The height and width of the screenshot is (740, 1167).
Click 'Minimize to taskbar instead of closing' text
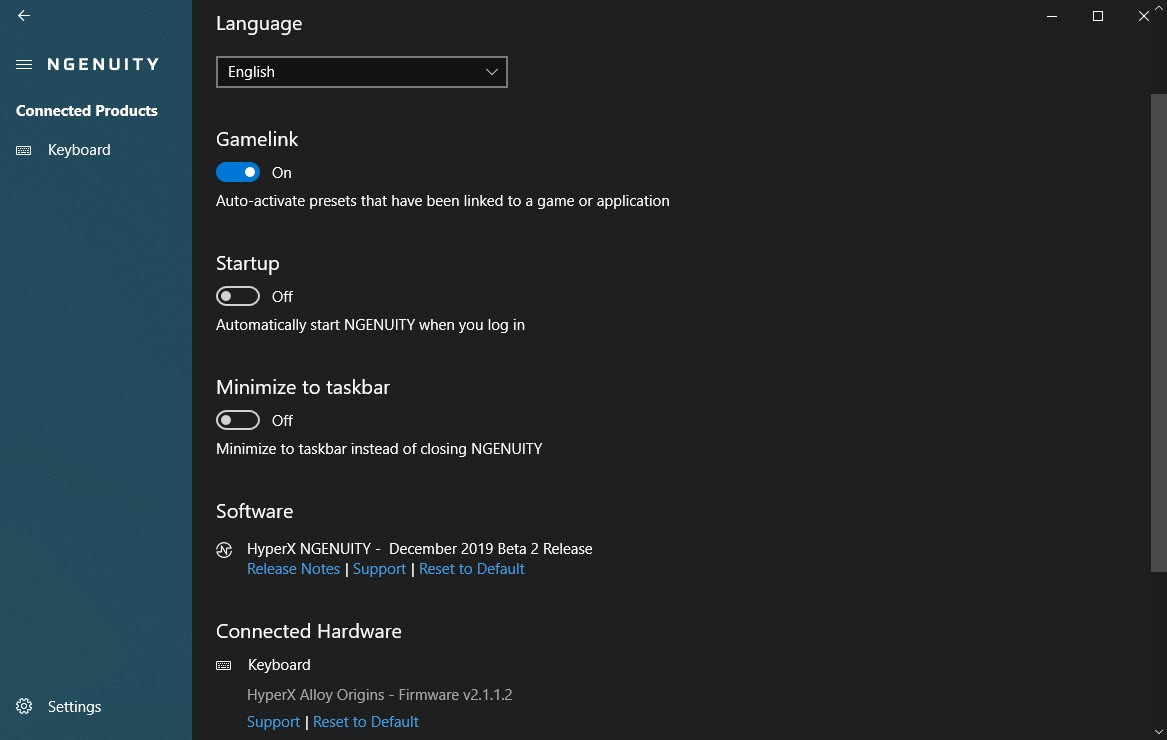(x=379, y=449)
